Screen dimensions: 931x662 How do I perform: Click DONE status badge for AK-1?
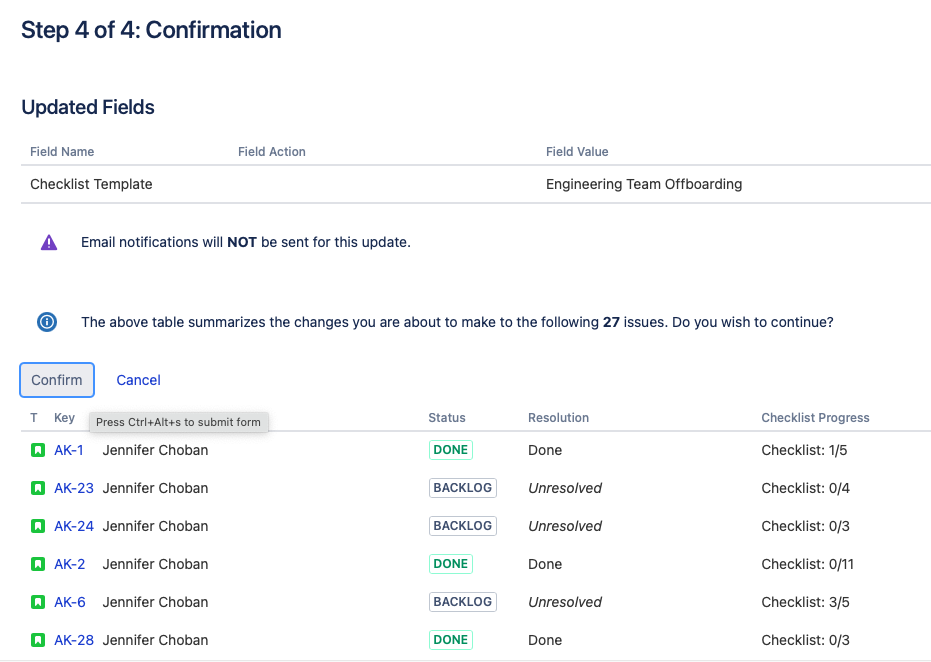pyautogui.click(x=450, y=450)
